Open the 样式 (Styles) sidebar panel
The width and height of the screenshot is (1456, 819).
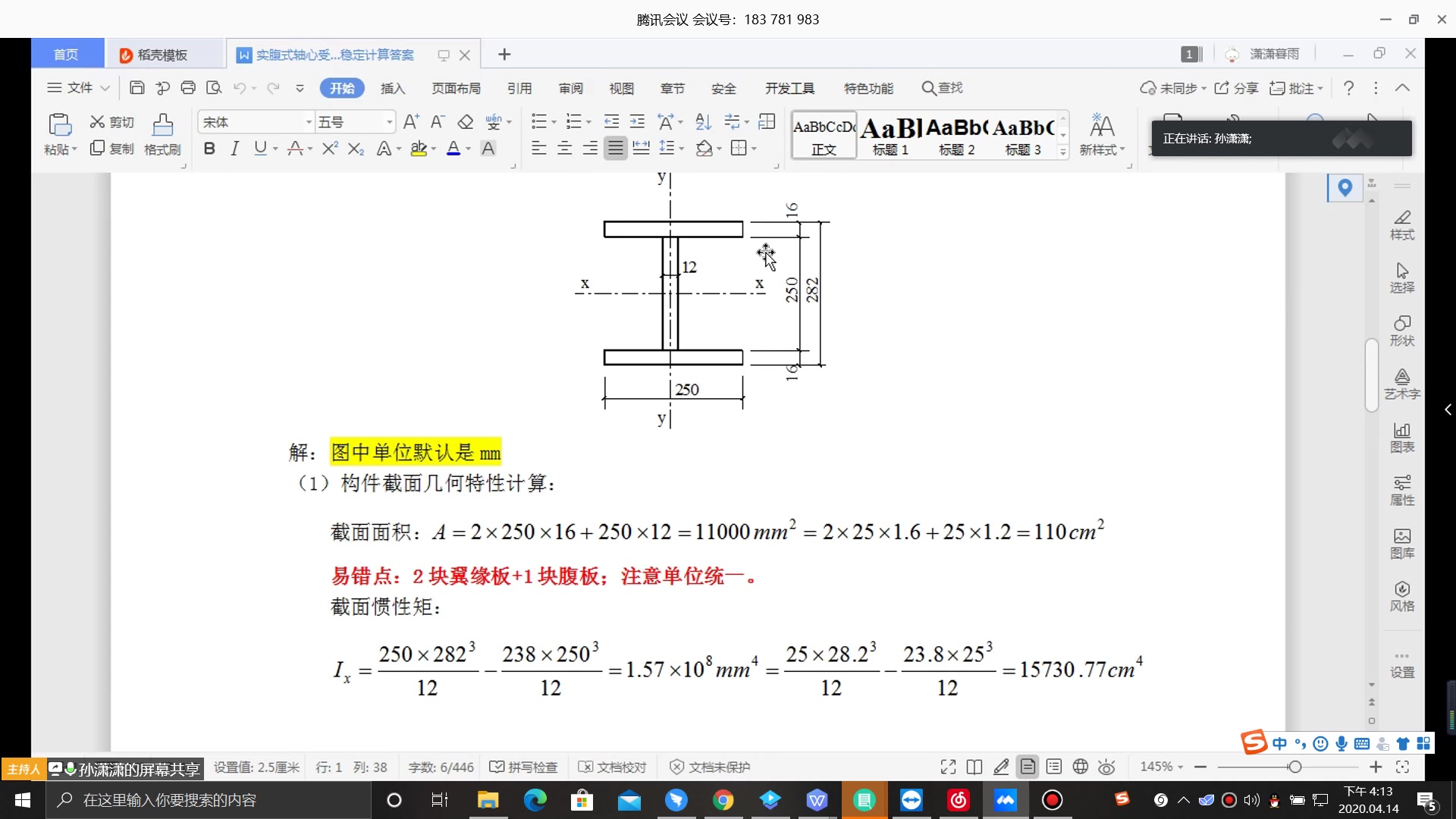[x=1401, y=225]
